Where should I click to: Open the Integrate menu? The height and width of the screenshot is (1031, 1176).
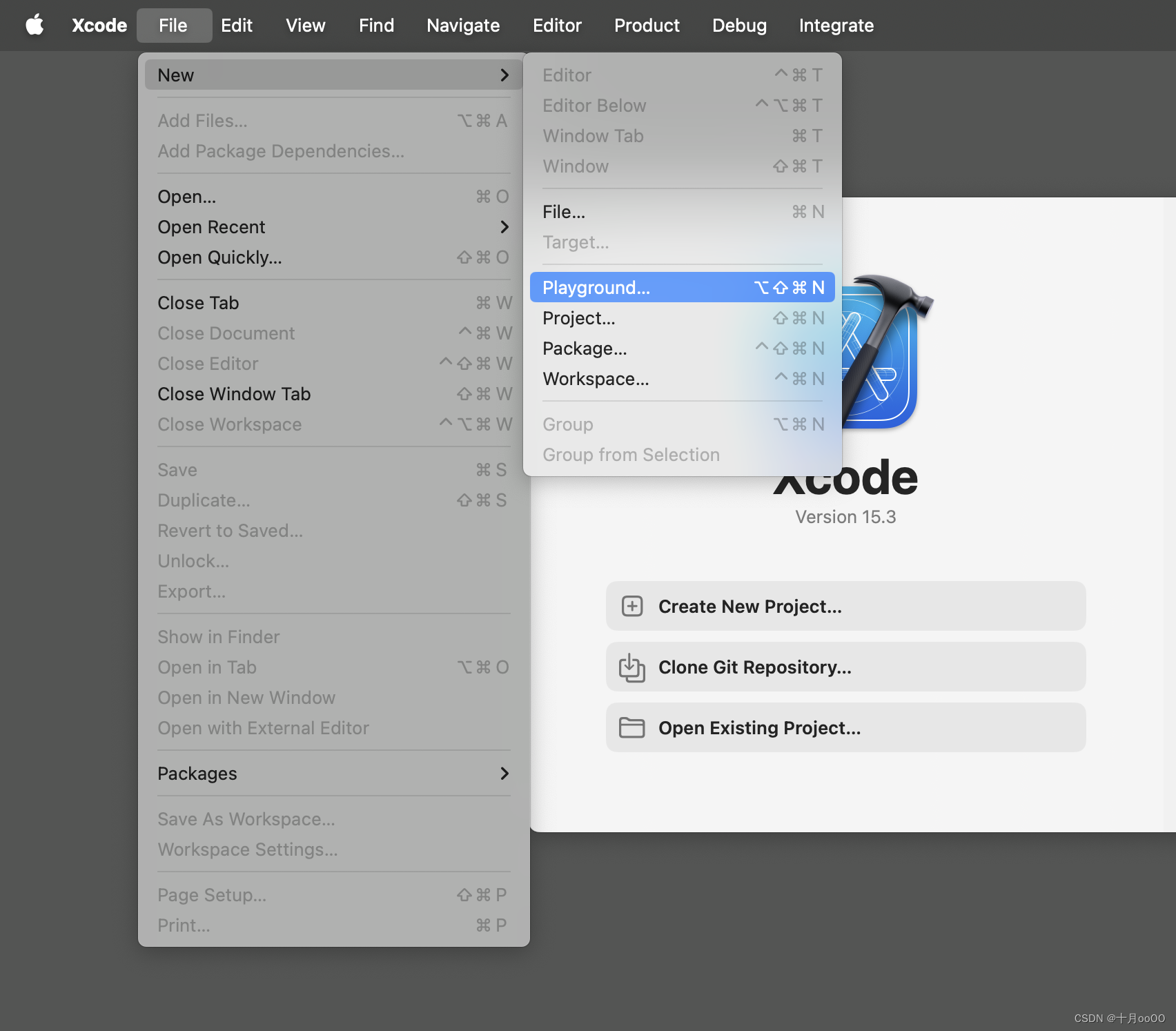pos(836,26)
